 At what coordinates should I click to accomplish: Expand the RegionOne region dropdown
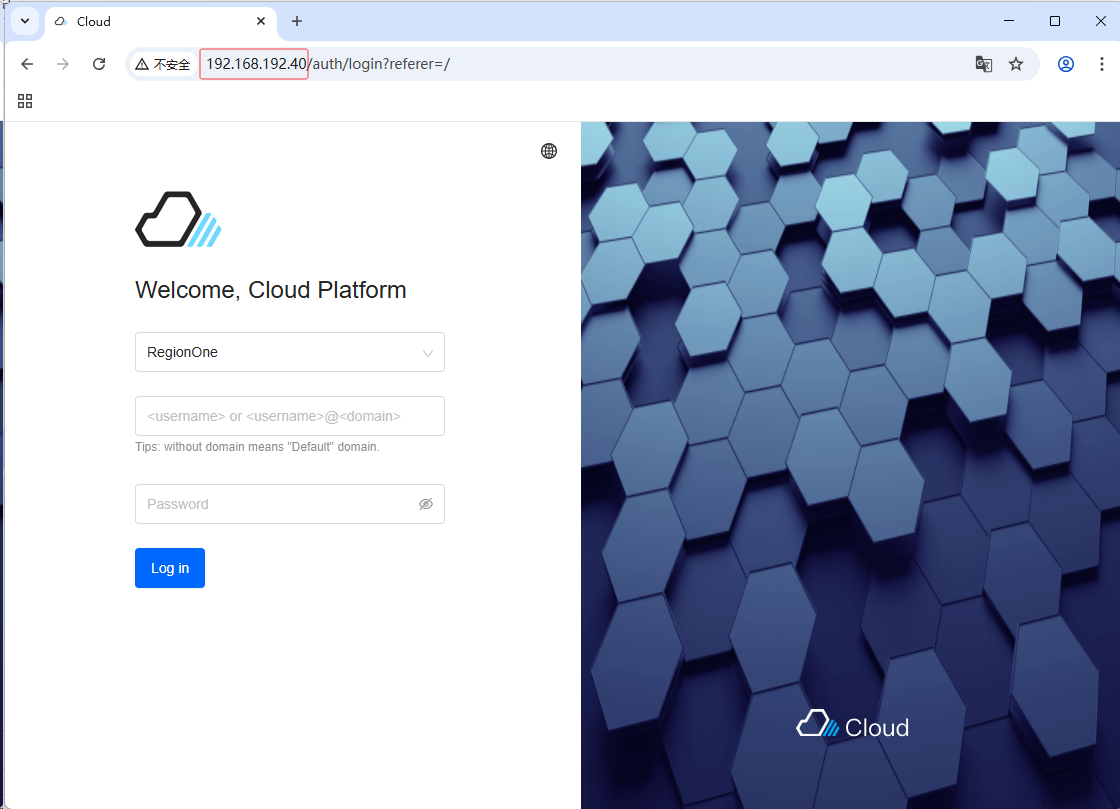click(290, 352)
